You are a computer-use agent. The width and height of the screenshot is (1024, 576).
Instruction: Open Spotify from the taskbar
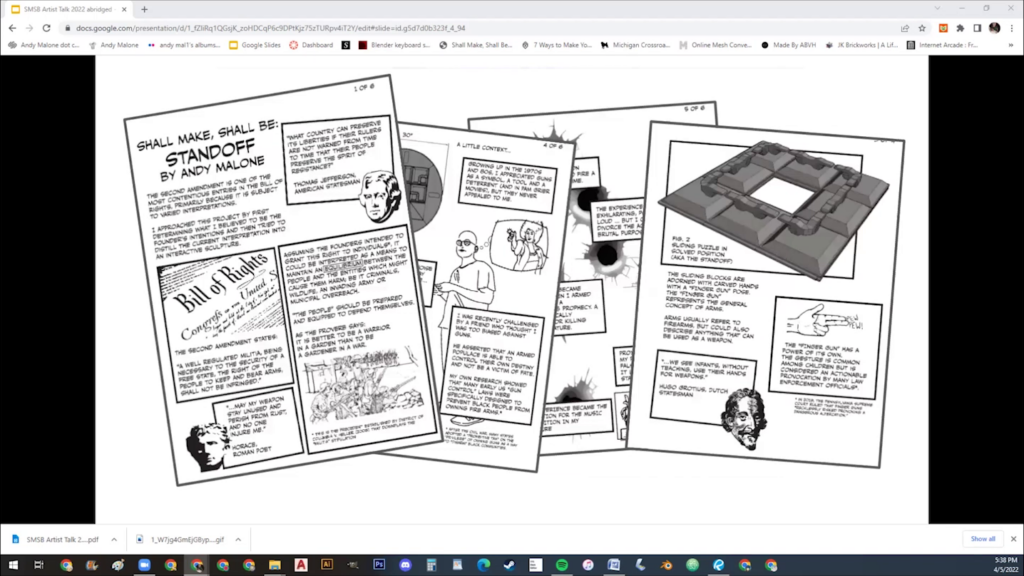coord(562,565)
